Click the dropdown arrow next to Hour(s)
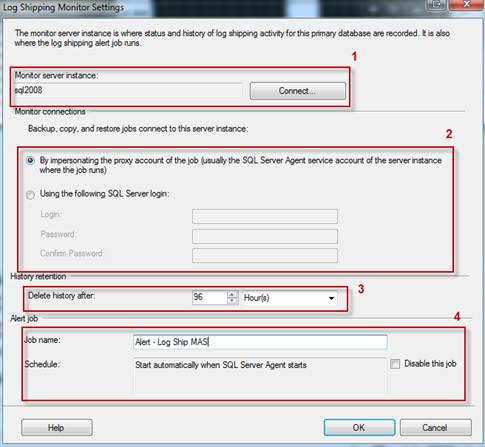The height and width of the screenshot is (447, 485). tap(331, 298)
